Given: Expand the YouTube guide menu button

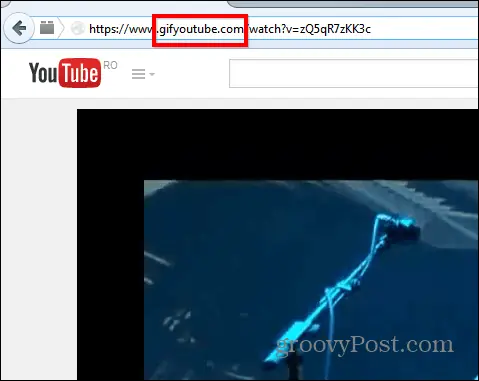Looking at the screenshot, I should pos(143,74).
